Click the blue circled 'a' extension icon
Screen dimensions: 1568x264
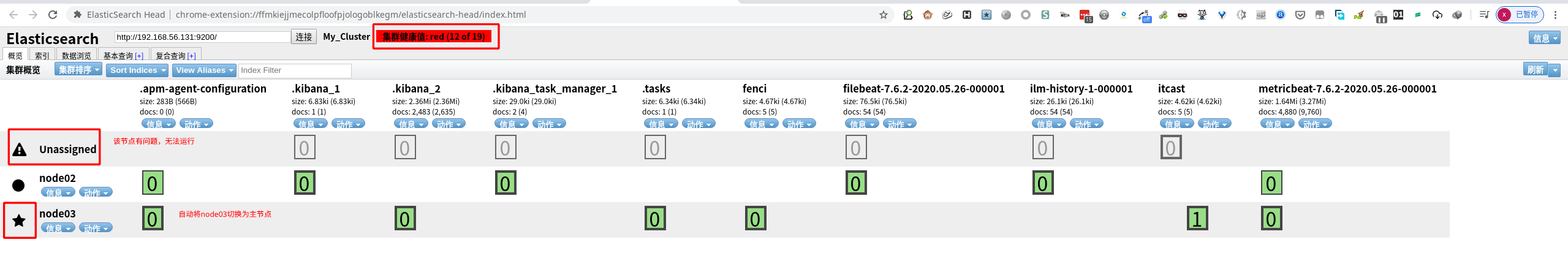click(1281, 15)
